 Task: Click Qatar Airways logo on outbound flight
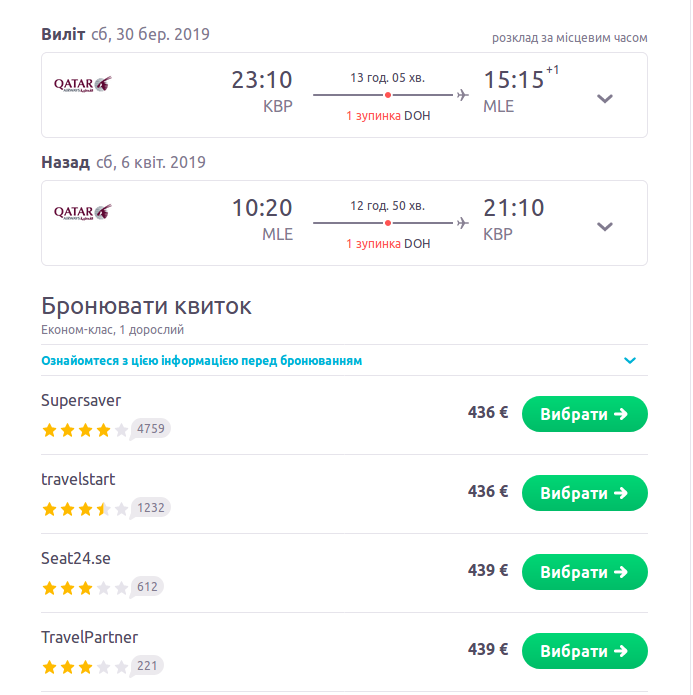(x=82, y=85)
